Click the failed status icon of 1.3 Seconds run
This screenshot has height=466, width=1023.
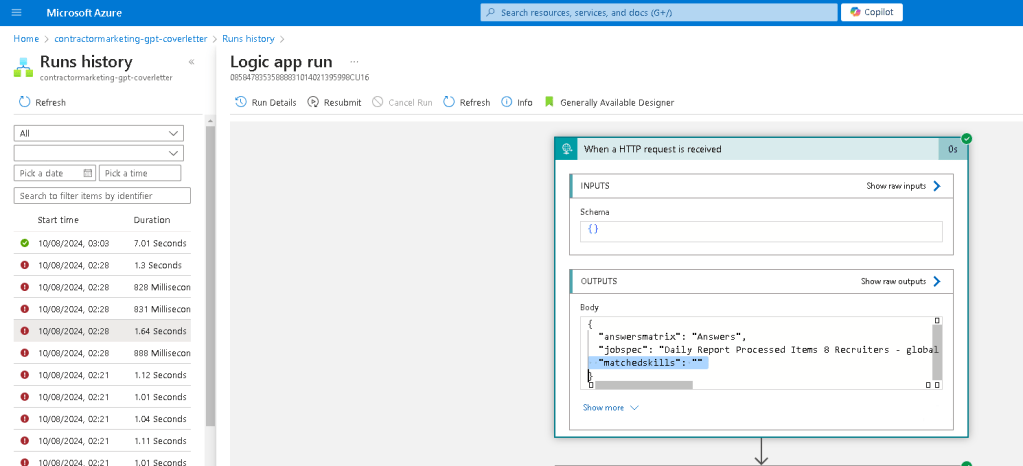click(x=25, y=266)
